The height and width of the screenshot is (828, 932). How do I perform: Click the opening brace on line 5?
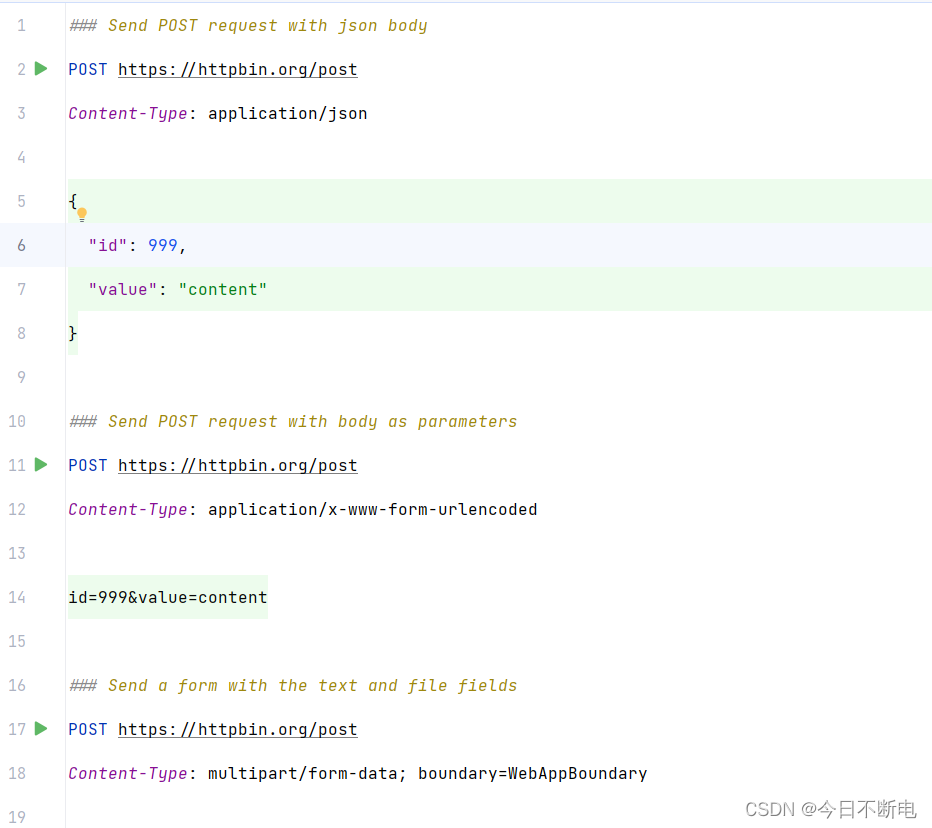[x=73, y=201]
